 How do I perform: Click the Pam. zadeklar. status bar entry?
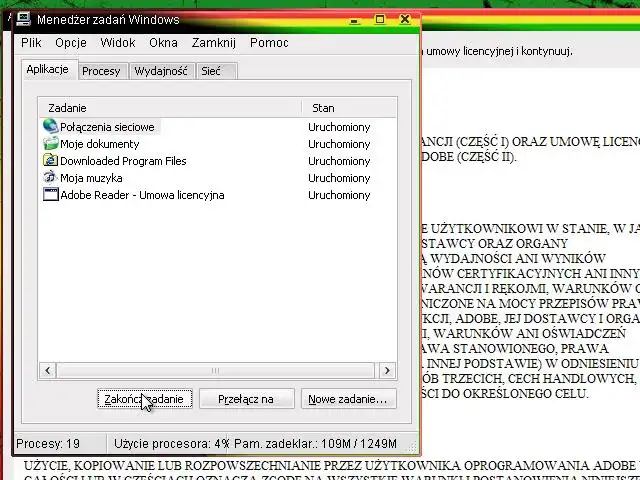[315, 443]
